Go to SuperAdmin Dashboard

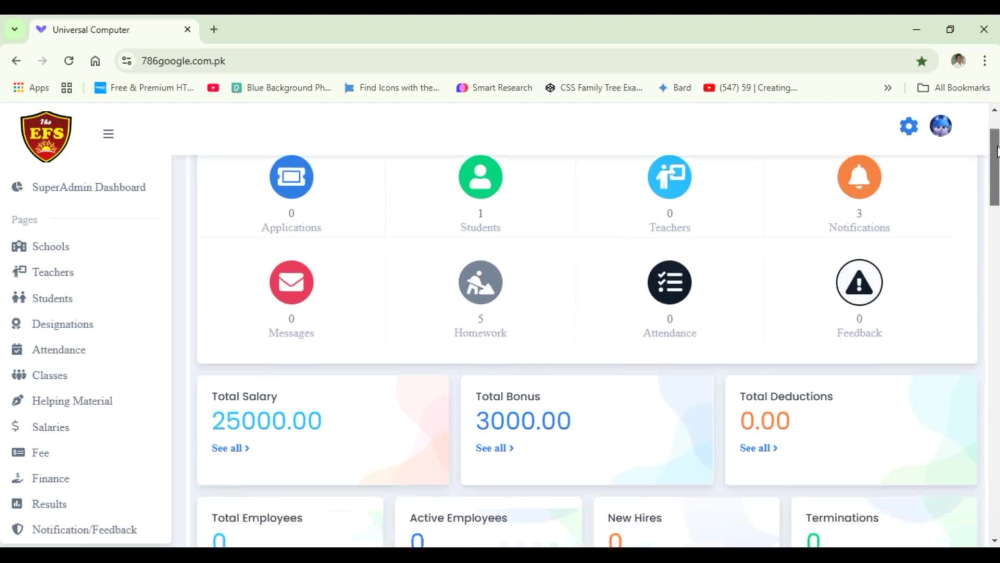(79, 187)
